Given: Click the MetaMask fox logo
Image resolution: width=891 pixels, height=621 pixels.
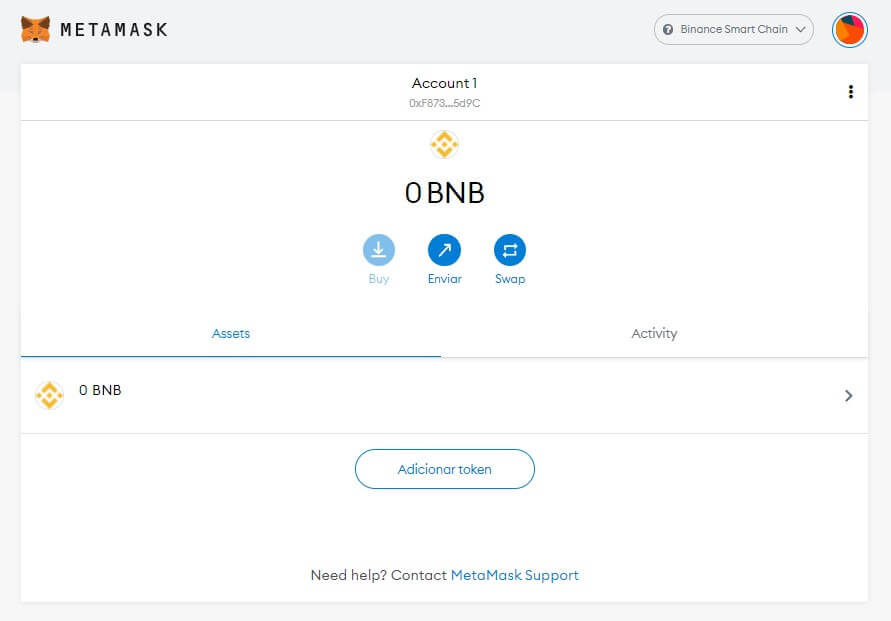Looking at the screenshot, I should [35, 29].
